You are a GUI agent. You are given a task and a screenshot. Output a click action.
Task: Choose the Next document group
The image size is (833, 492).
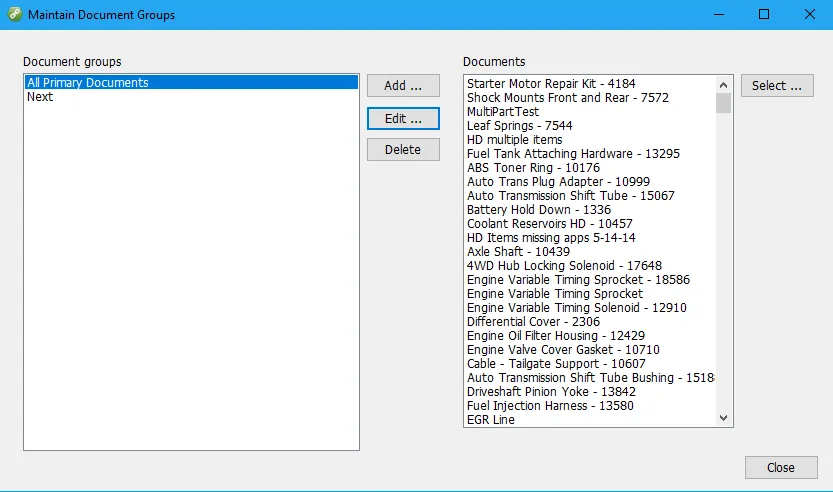click(x=40, y=97)
